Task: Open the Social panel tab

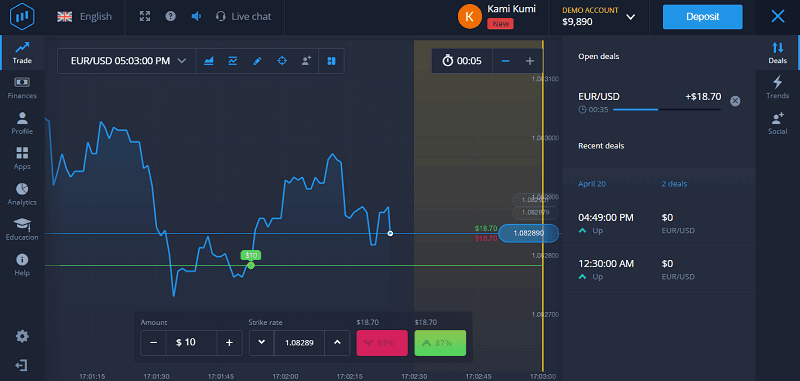Action: click(778, 123)
